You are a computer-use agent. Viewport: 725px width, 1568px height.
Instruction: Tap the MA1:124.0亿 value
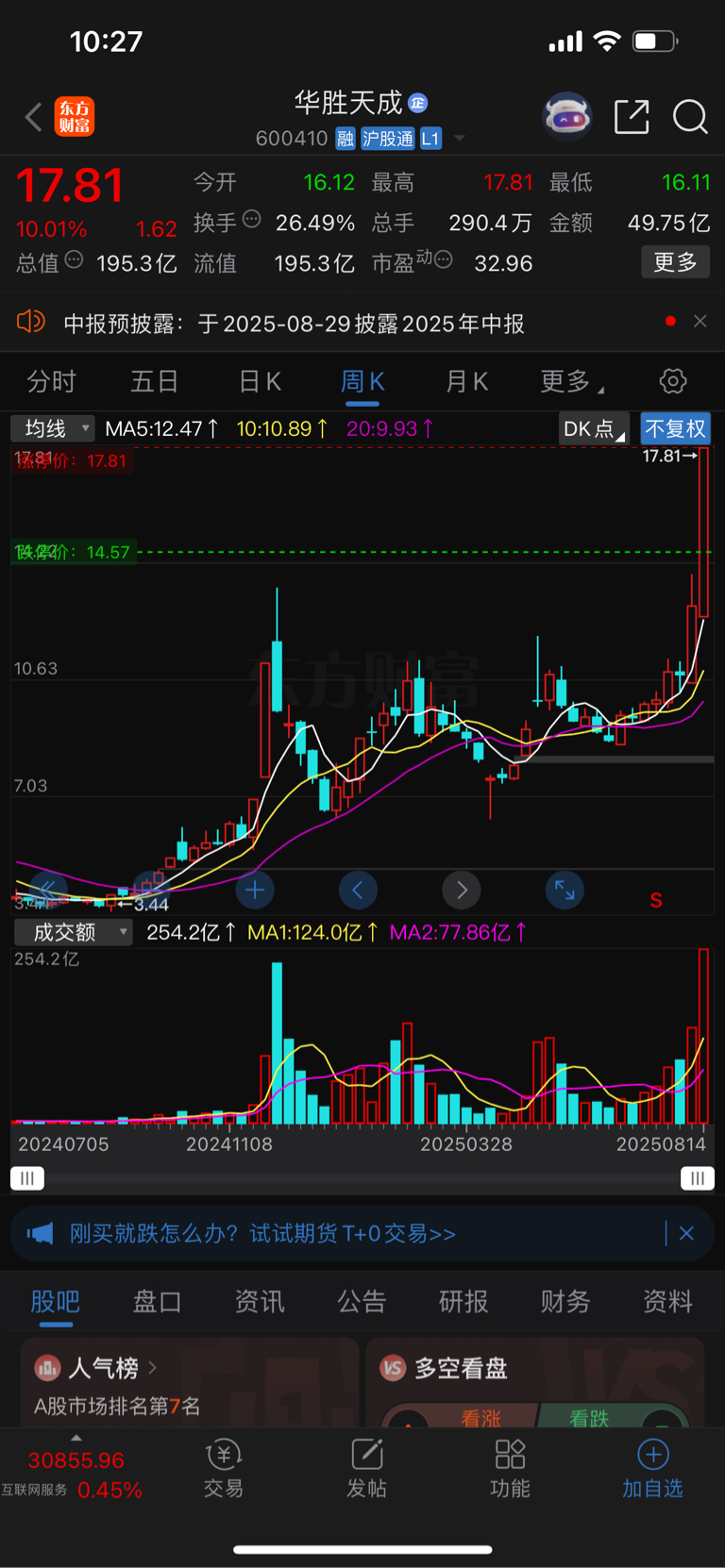tap(312, 932)
